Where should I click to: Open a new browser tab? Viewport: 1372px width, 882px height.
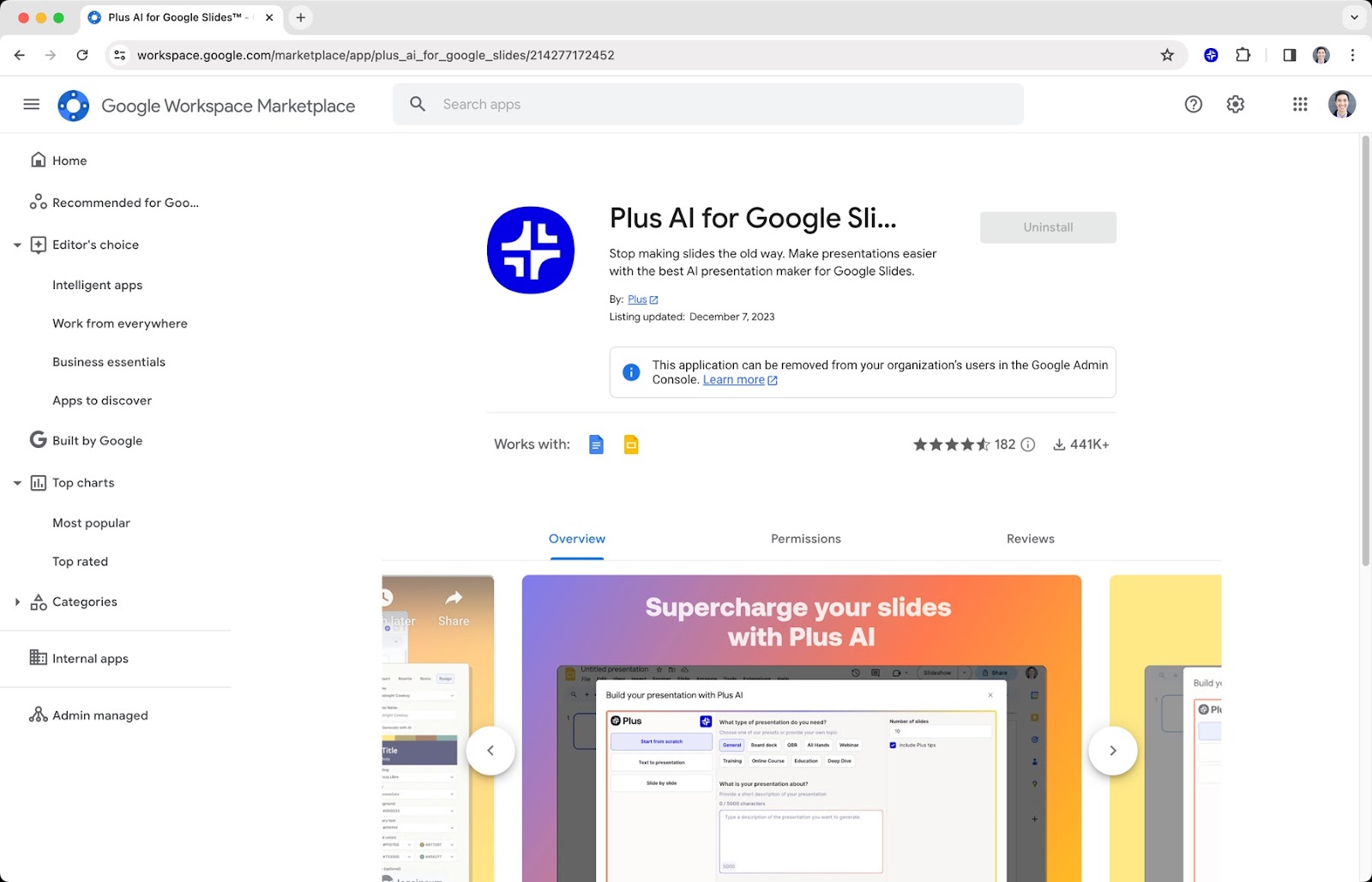pyautogui.click(x=301, y=17)
